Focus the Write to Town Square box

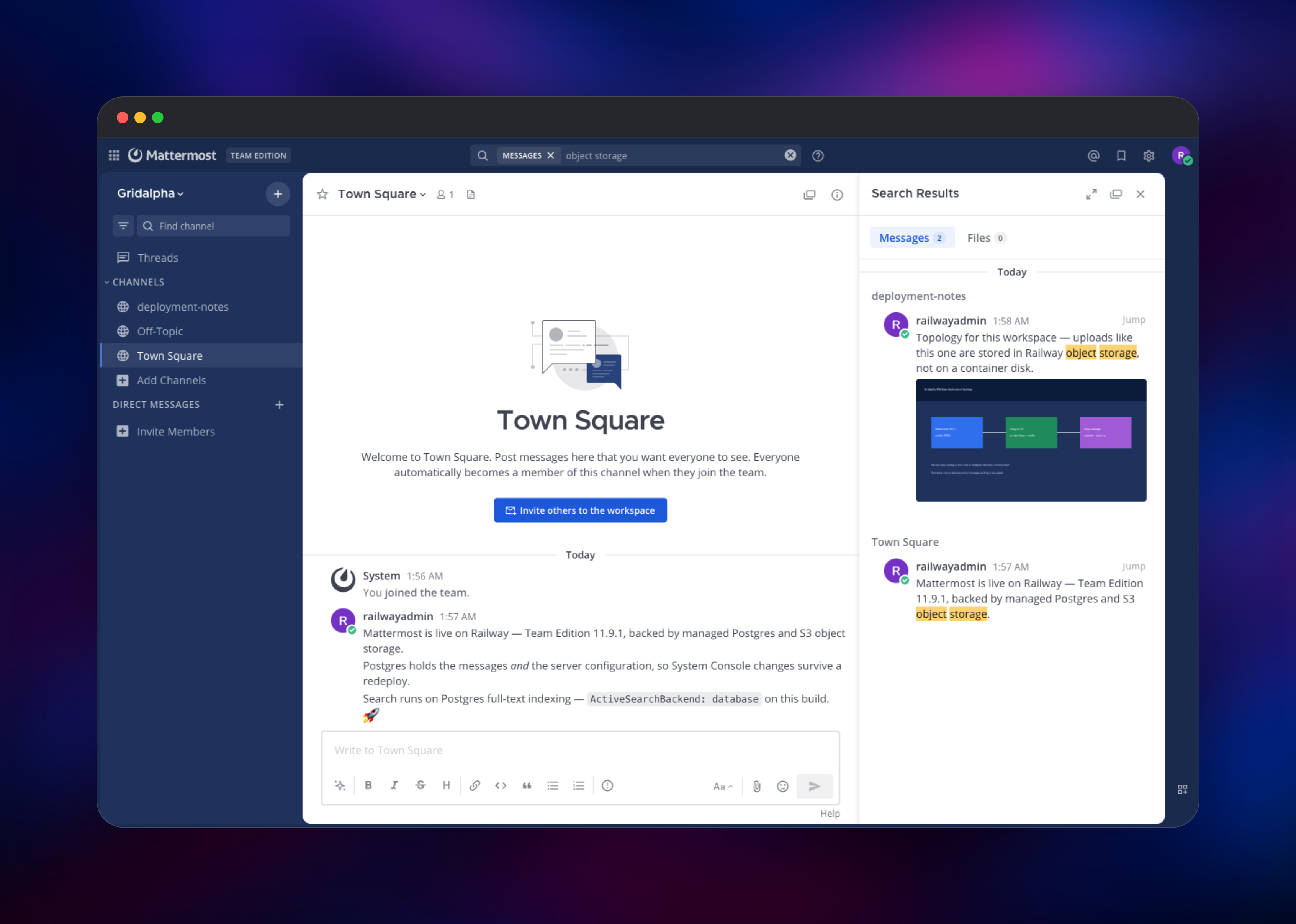click(x=580, y=751)
